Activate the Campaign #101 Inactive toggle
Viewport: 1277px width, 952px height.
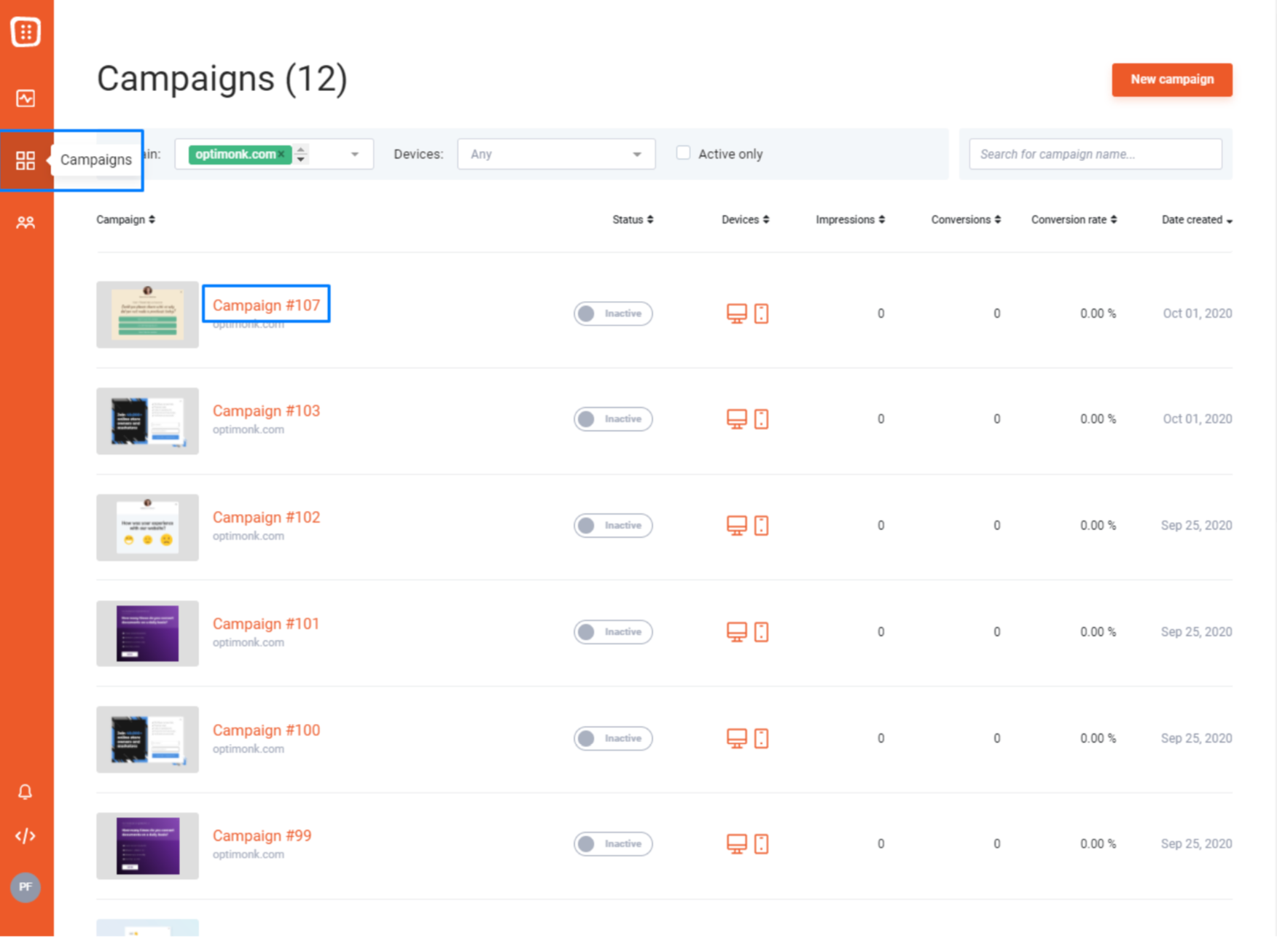coord(612,632)
